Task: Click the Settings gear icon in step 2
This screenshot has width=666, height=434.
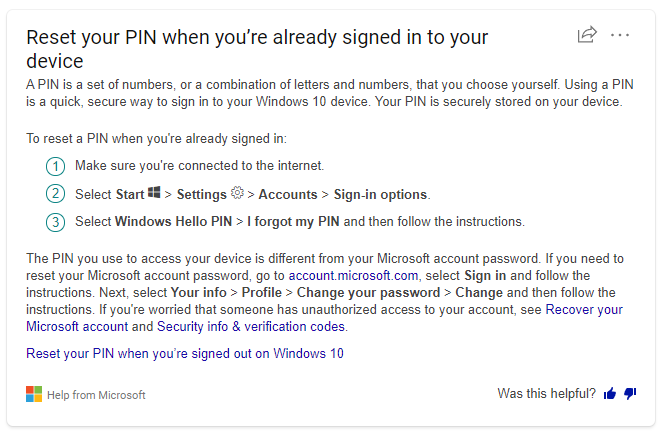Action: click(x=237, y=193)
